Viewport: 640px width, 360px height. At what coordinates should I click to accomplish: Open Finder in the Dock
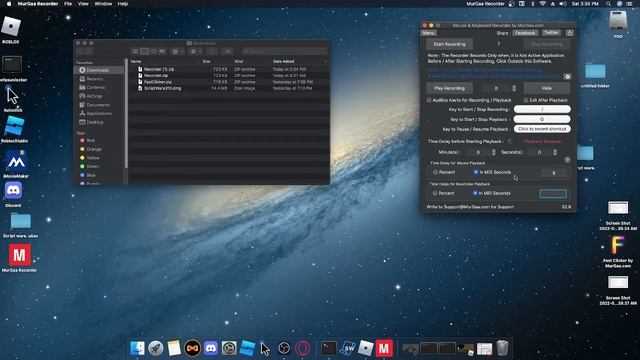(x=137, y=348)
